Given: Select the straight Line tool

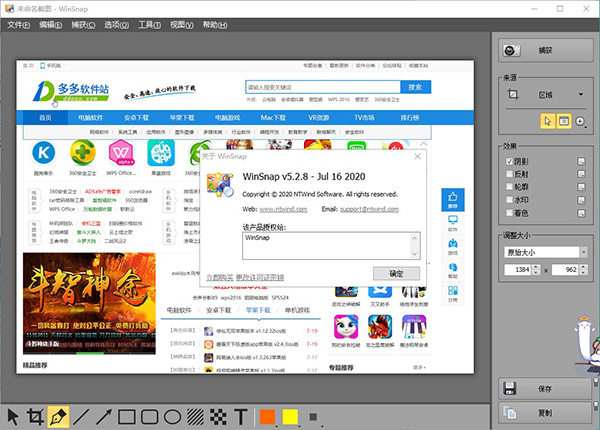Looking at the screenshot, I should (81, 417).
